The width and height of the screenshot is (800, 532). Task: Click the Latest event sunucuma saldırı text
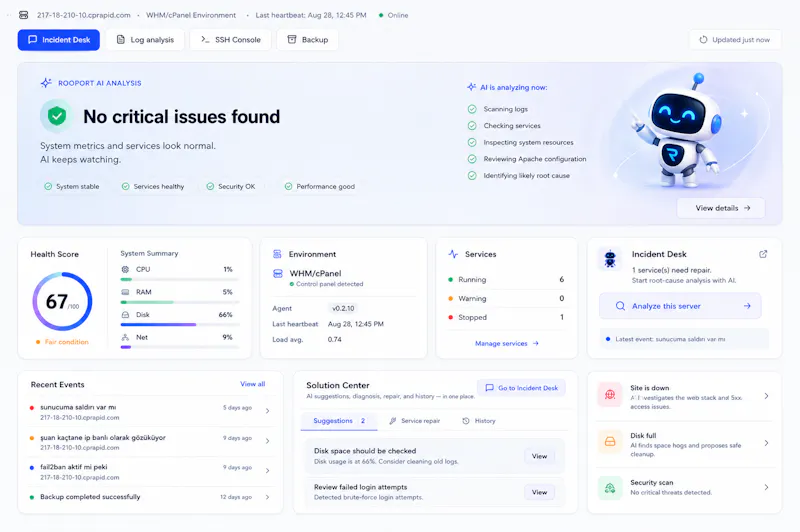point(670,339)
